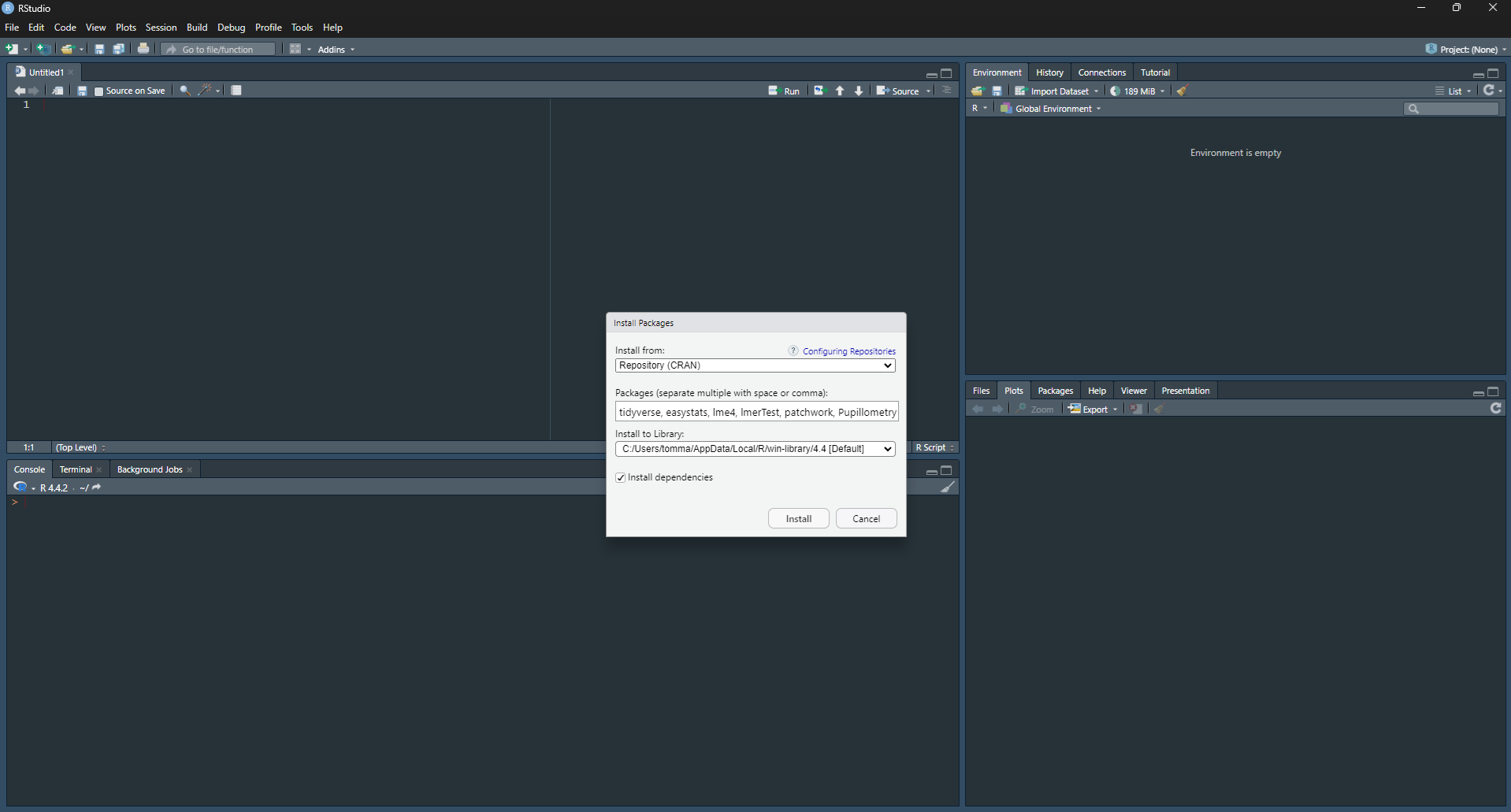Open the Global Environment dropdown
This screenshot has width=1511, height=812.
click(1053, 109)
